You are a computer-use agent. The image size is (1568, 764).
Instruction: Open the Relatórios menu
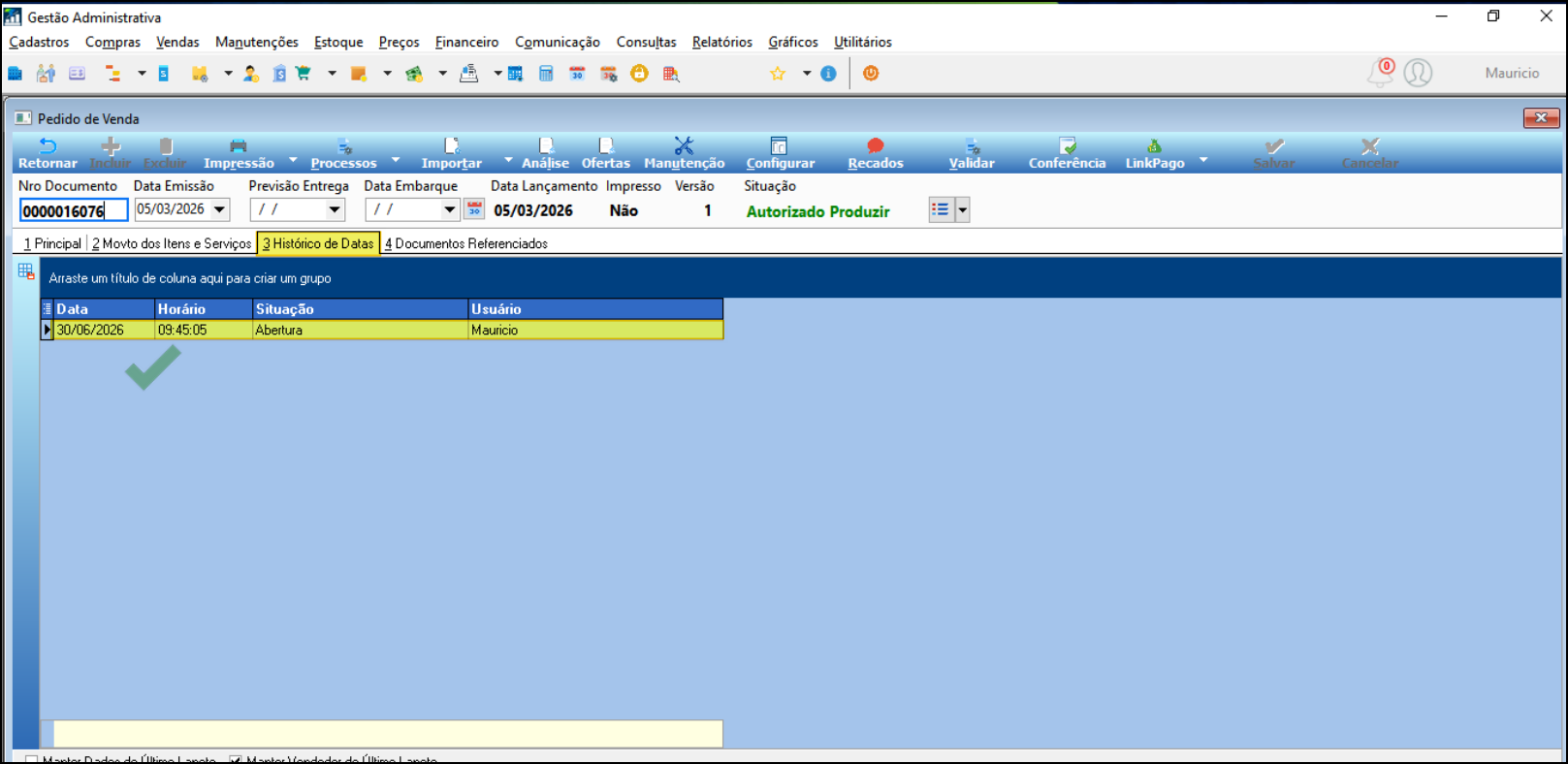(722, 43)
